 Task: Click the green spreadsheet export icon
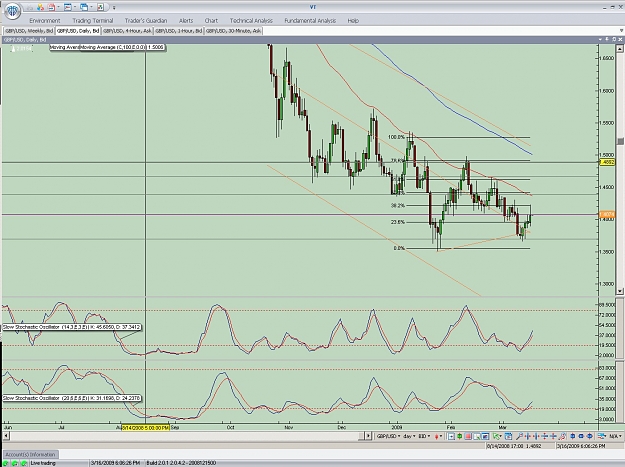tap(100, 7)
